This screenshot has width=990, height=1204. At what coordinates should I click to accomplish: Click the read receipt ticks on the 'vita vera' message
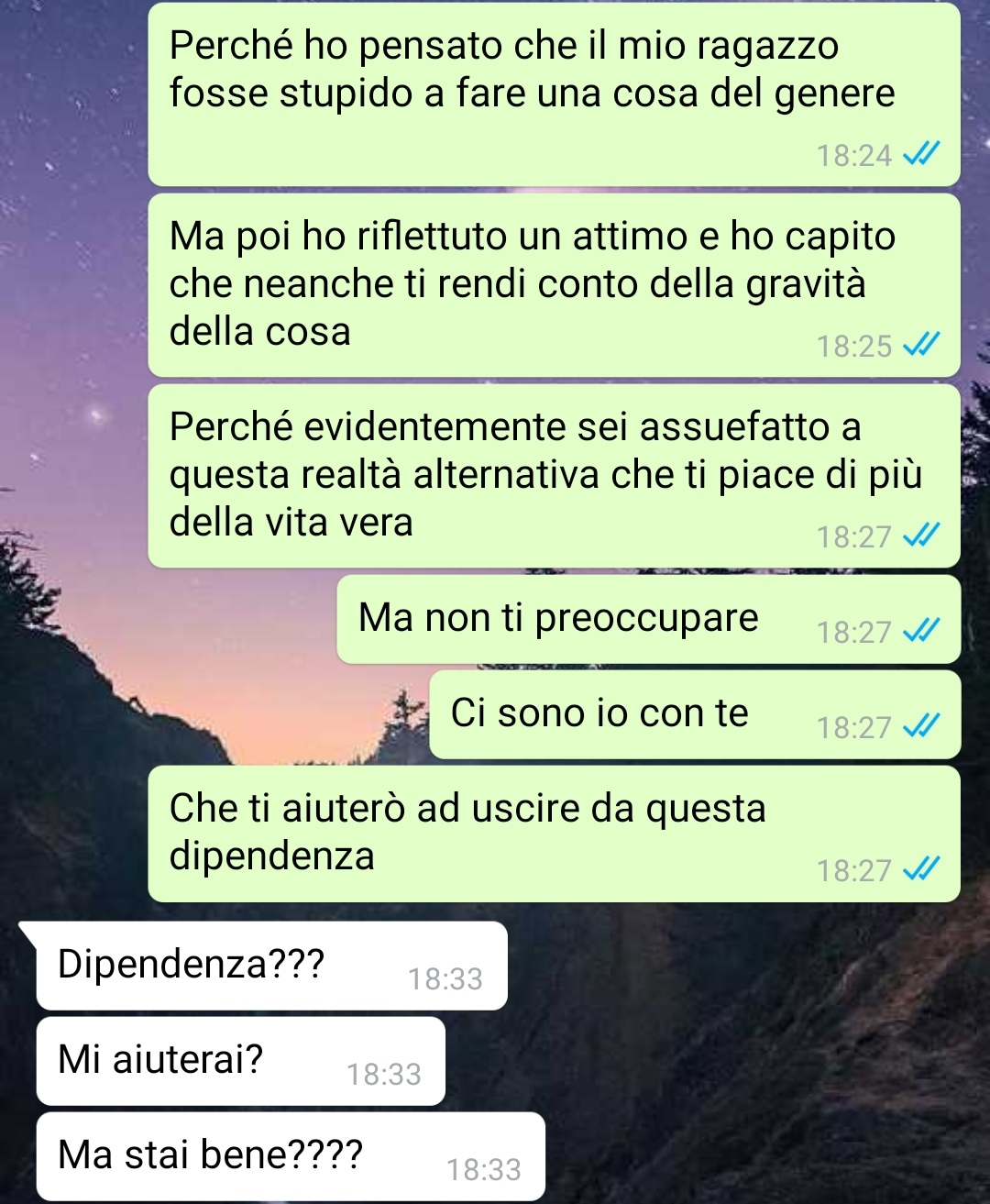[921, 536]
